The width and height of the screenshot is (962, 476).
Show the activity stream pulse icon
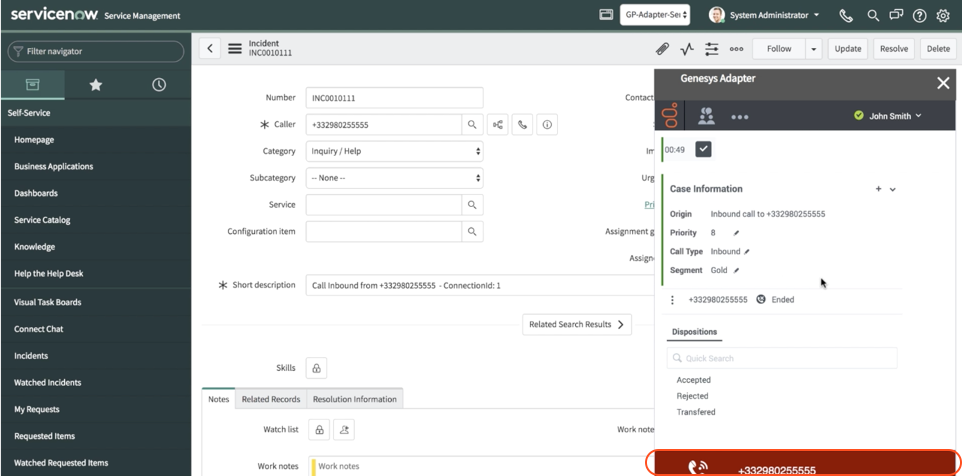click(687, 48)
